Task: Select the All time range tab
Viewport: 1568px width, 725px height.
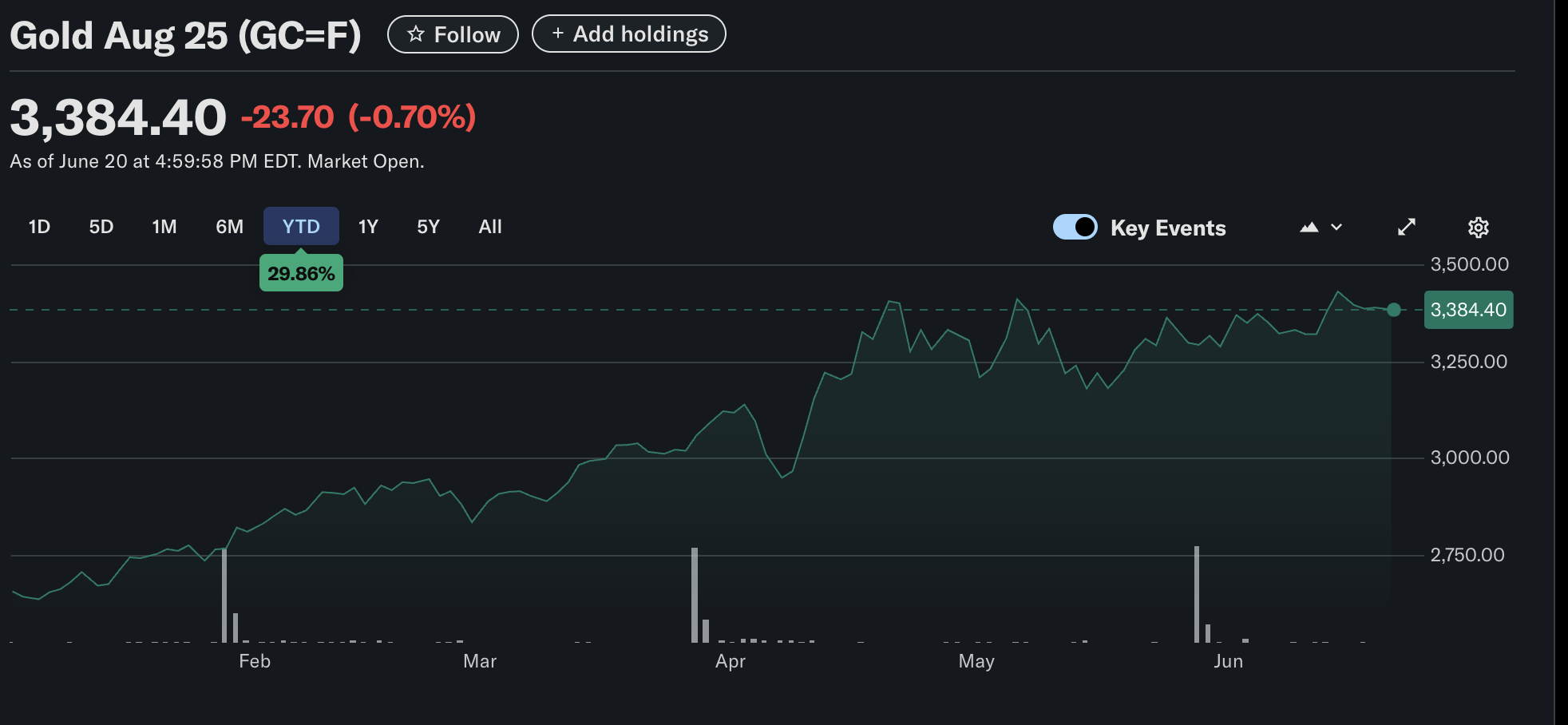Action: (x=490, y=227)
